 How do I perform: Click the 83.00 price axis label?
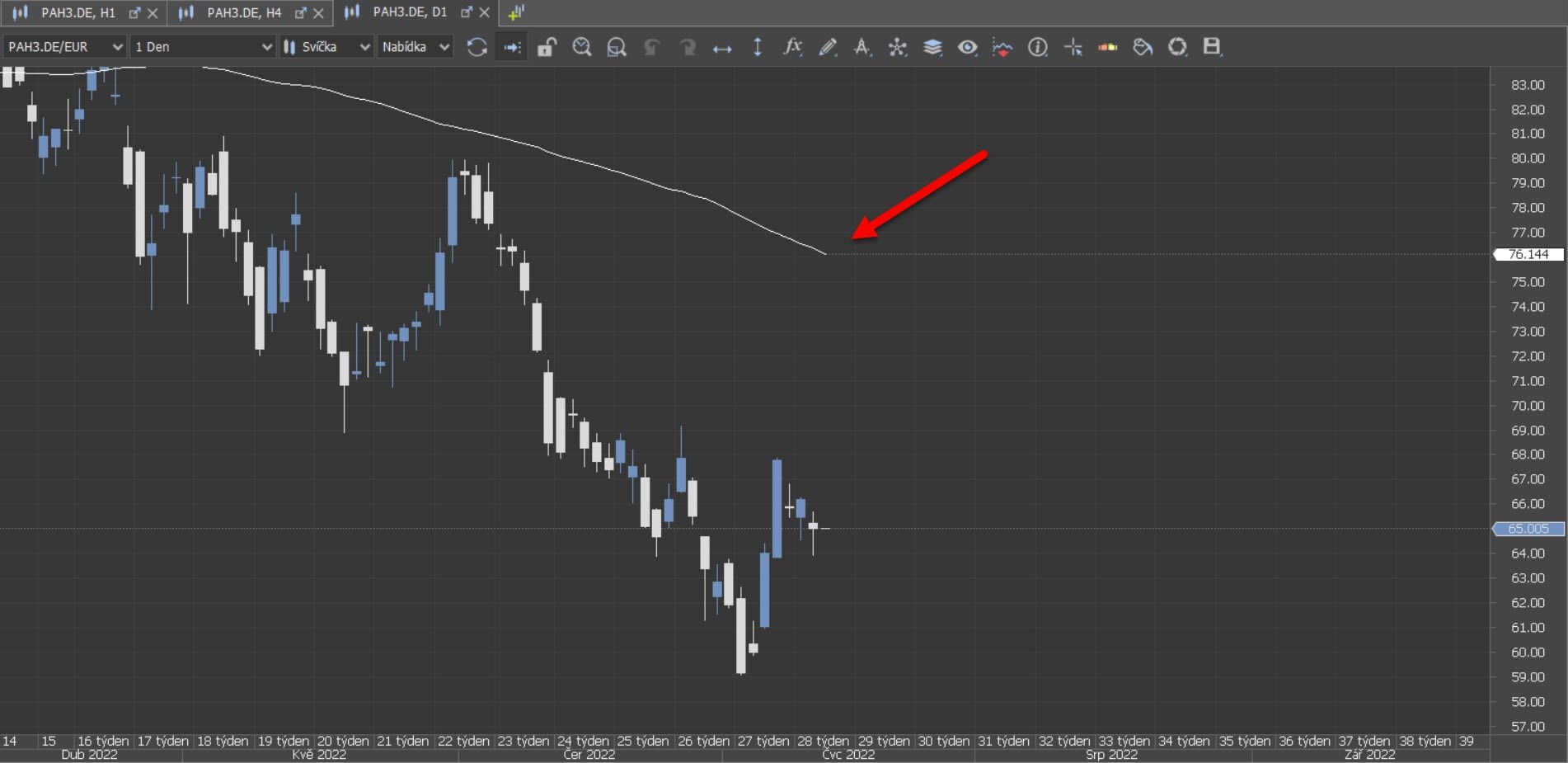tap(1528, 85)
